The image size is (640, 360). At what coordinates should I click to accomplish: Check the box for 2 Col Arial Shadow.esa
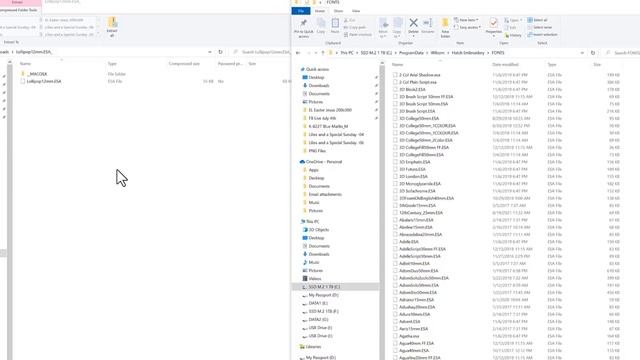point(395,75)
